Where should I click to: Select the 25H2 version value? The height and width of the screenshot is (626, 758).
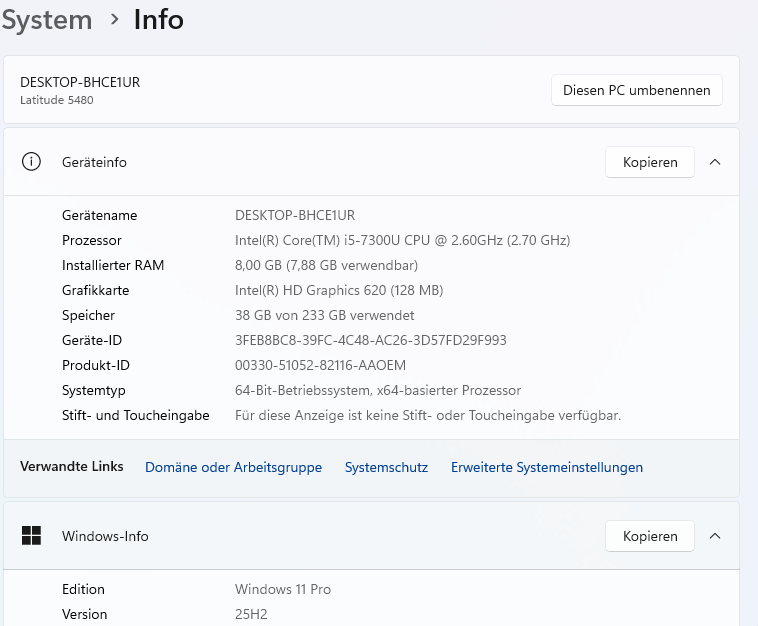click(251, 614)
